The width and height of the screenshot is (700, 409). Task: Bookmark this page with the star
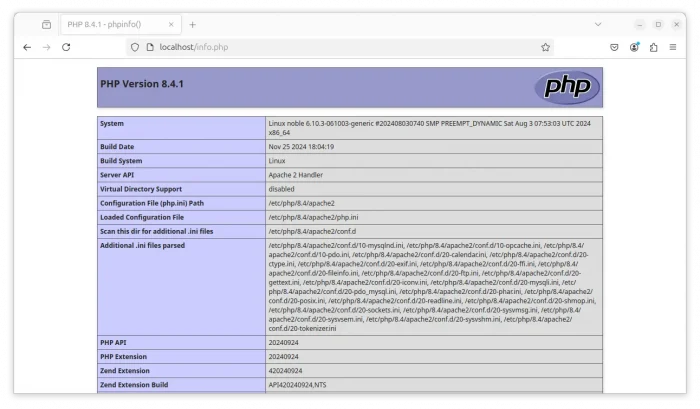tap(545, 47)
